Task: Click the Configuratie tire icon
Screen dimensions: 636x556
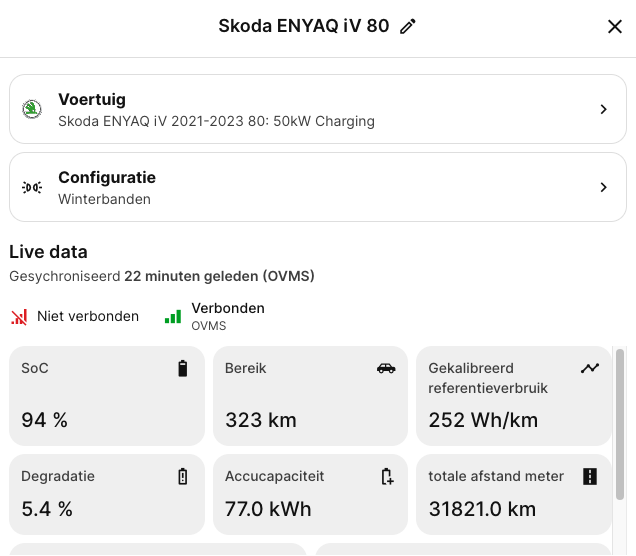Action: point(32,187)
